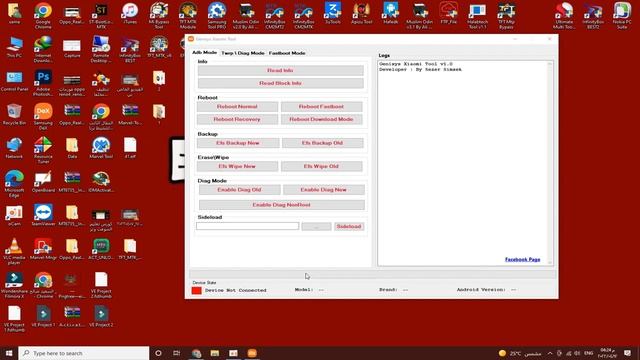Select Ultimate Multi Tool shortcut

click(x=564, y=15)
